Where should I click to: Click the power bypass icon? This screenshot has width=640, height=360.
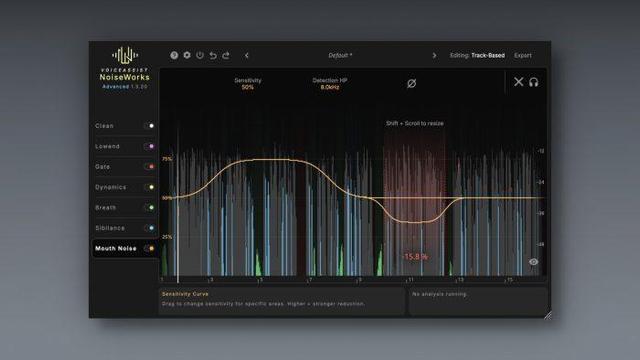(200, 55)
